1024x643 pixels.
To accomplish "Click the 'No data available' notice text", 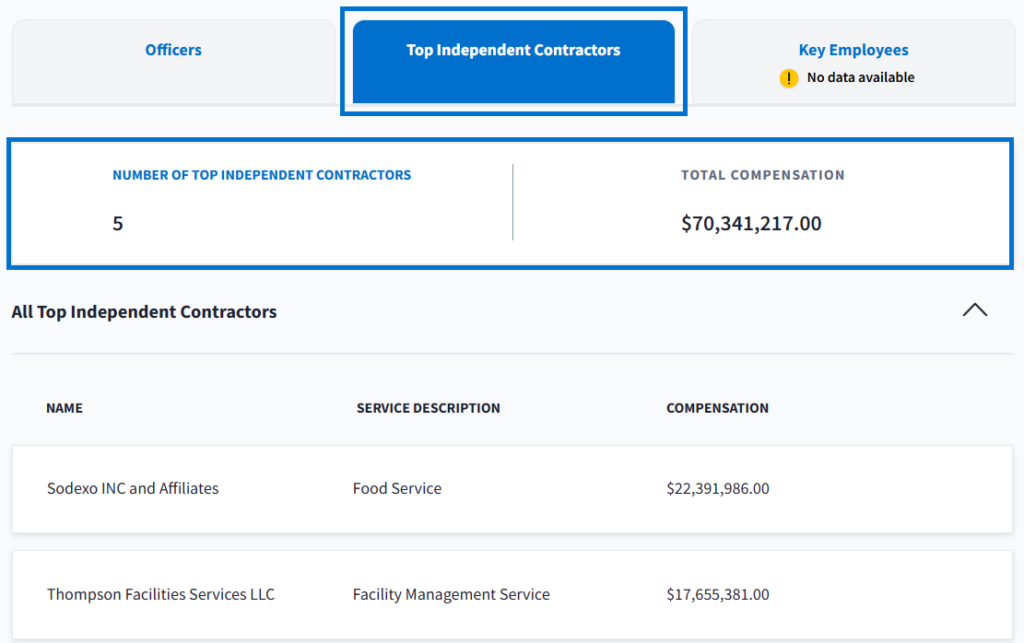I will 860,78.
